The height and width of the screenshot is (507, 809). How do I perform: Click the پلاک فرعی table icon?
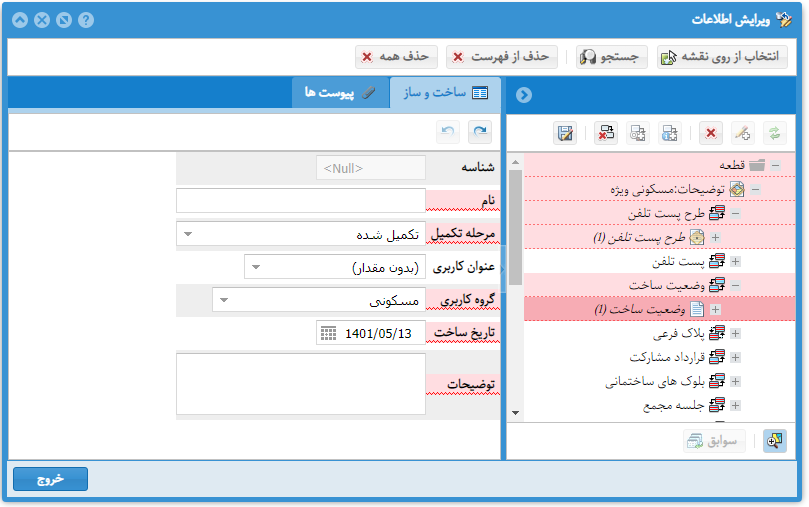pyautogui.click(x=717, y=333)
